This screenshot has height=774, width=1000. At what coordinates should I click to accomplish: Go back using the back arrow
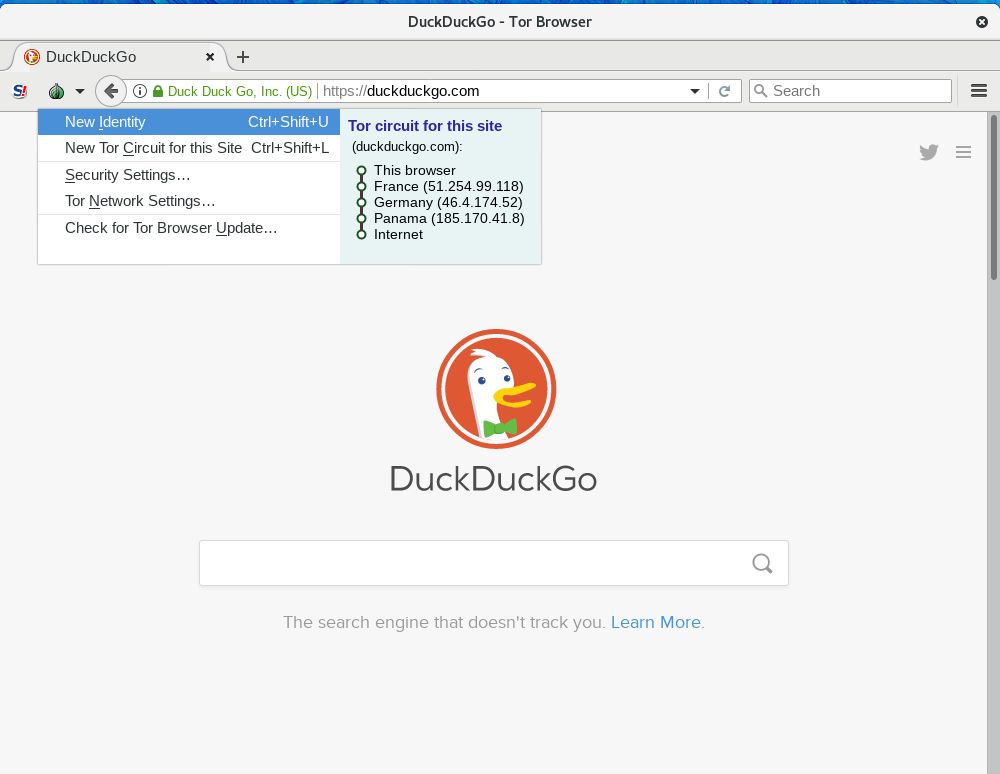click(x=111, y=91)
